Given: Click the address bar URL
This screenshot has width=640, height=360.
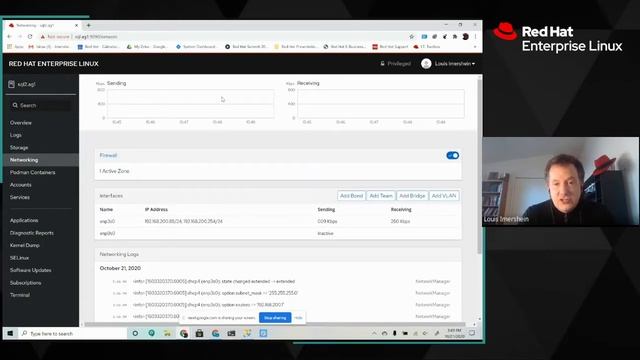Looking at the screenshot, I should tap(96, 36).
